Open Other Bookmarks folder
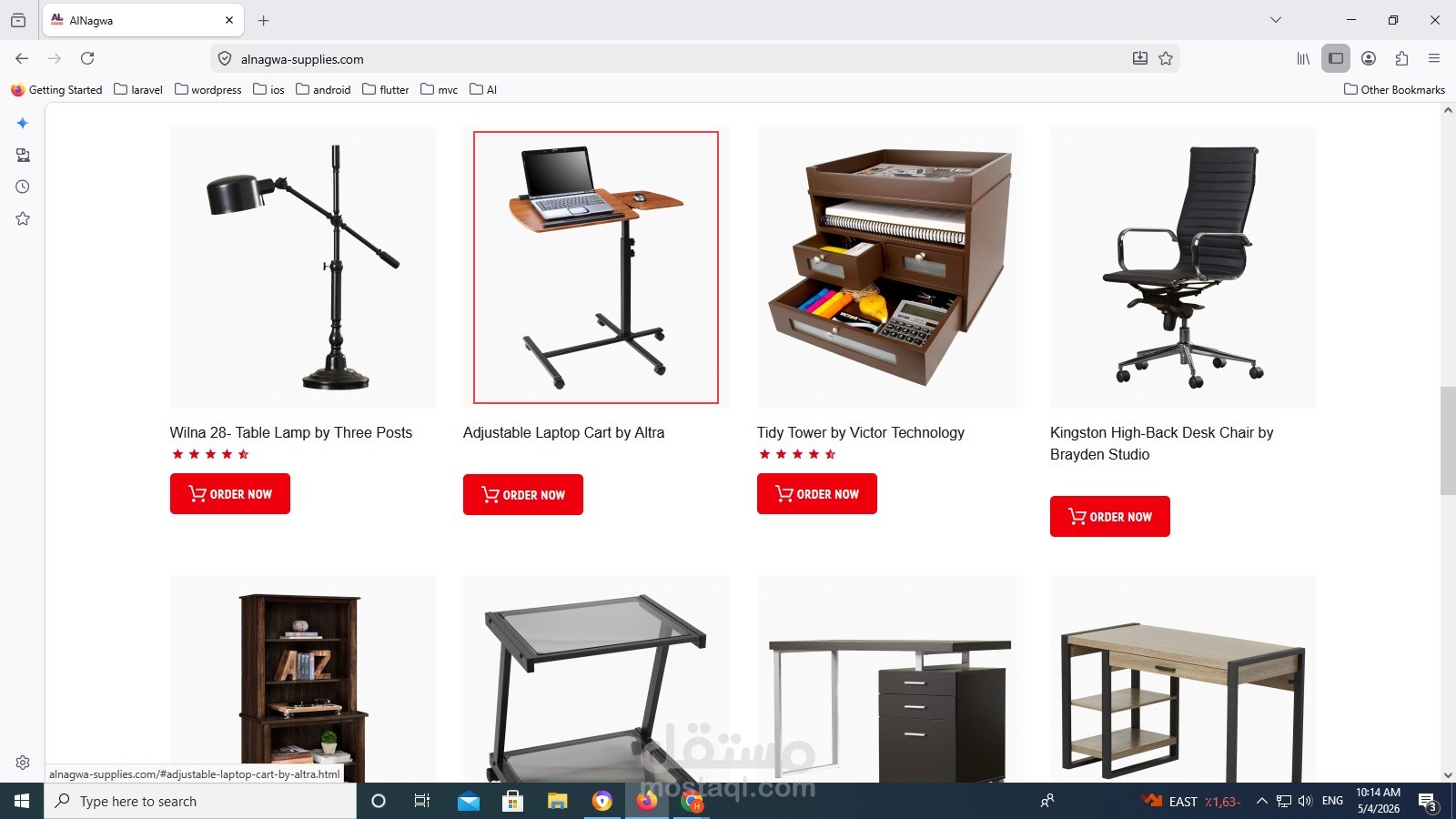 pyautogui.click(x=1394, y=89)
